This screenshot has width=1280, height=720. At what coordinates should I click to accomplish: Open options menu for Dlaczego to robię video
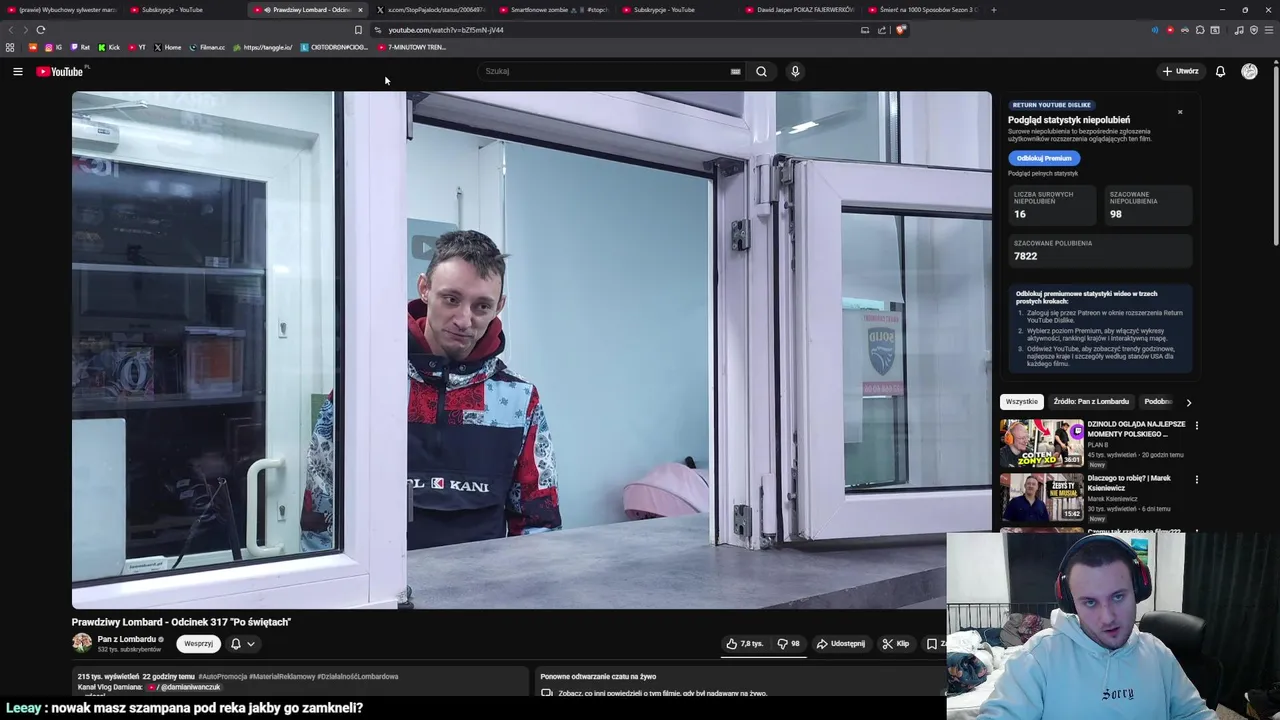tap(1196, 479)
